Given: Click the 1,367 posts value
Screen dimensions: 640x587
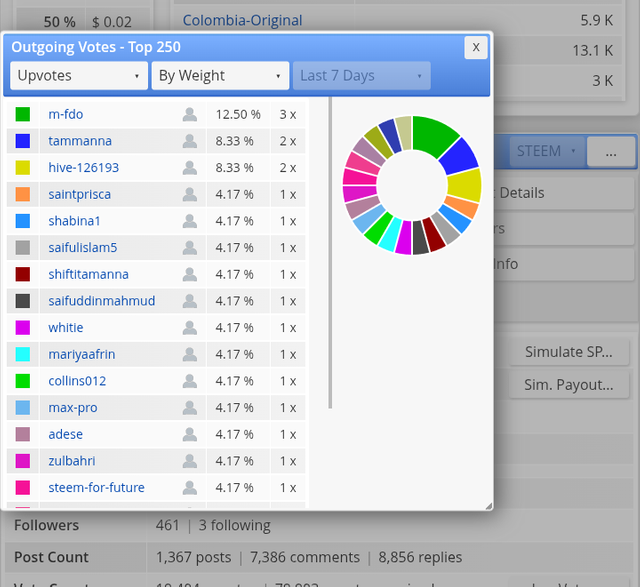Looking at the screenshot, I should click(193, 557).
